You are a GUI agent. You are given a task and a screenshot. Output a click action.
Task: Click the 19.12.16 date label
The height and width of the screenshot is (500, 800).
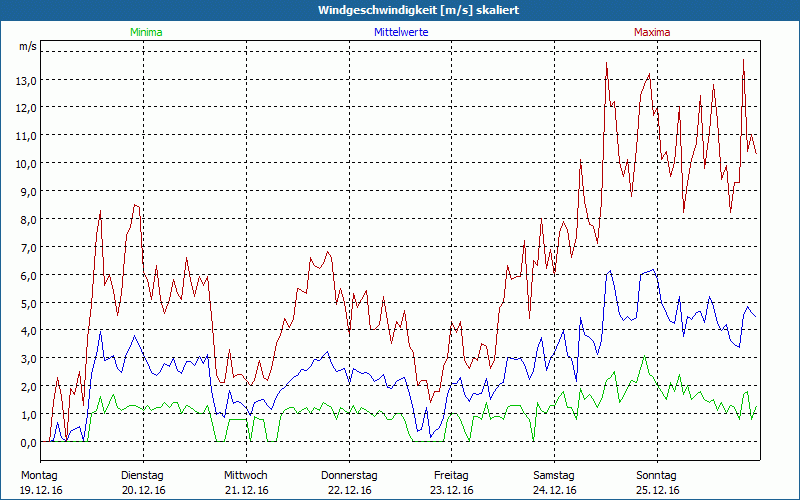(x=39, y=490)
